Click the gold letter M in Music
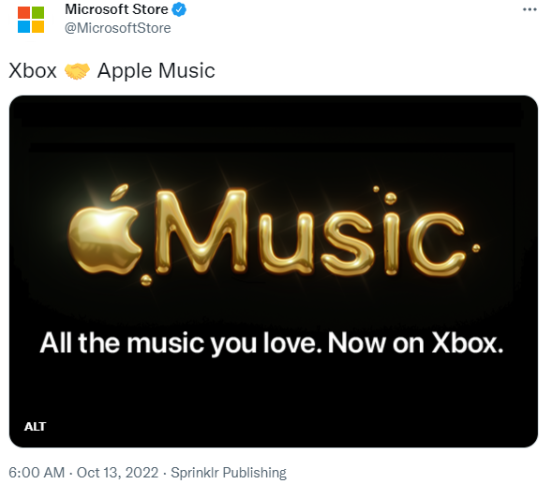Viewport: 550px width, 484px height. 202,232
